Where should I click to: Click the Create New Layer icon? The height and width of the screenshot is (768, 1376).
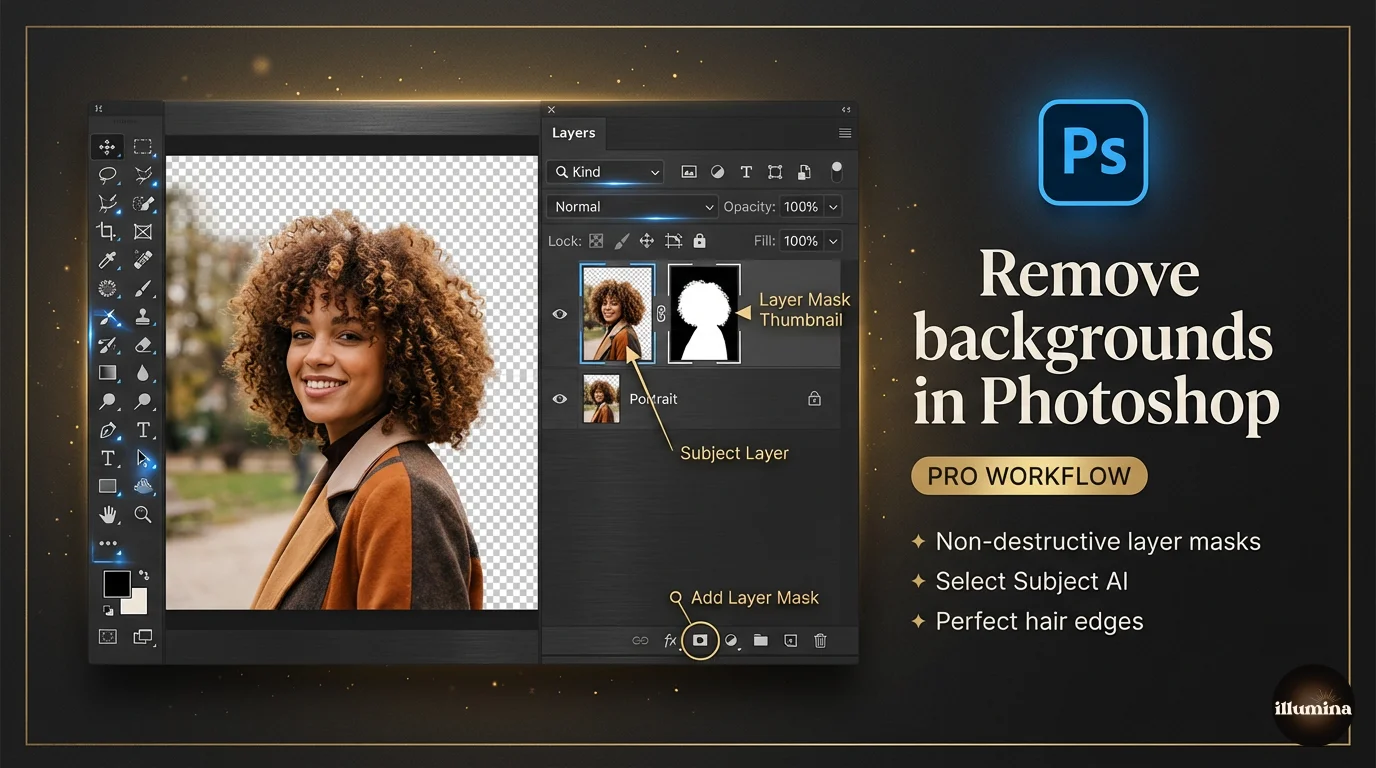pos(790,641)
